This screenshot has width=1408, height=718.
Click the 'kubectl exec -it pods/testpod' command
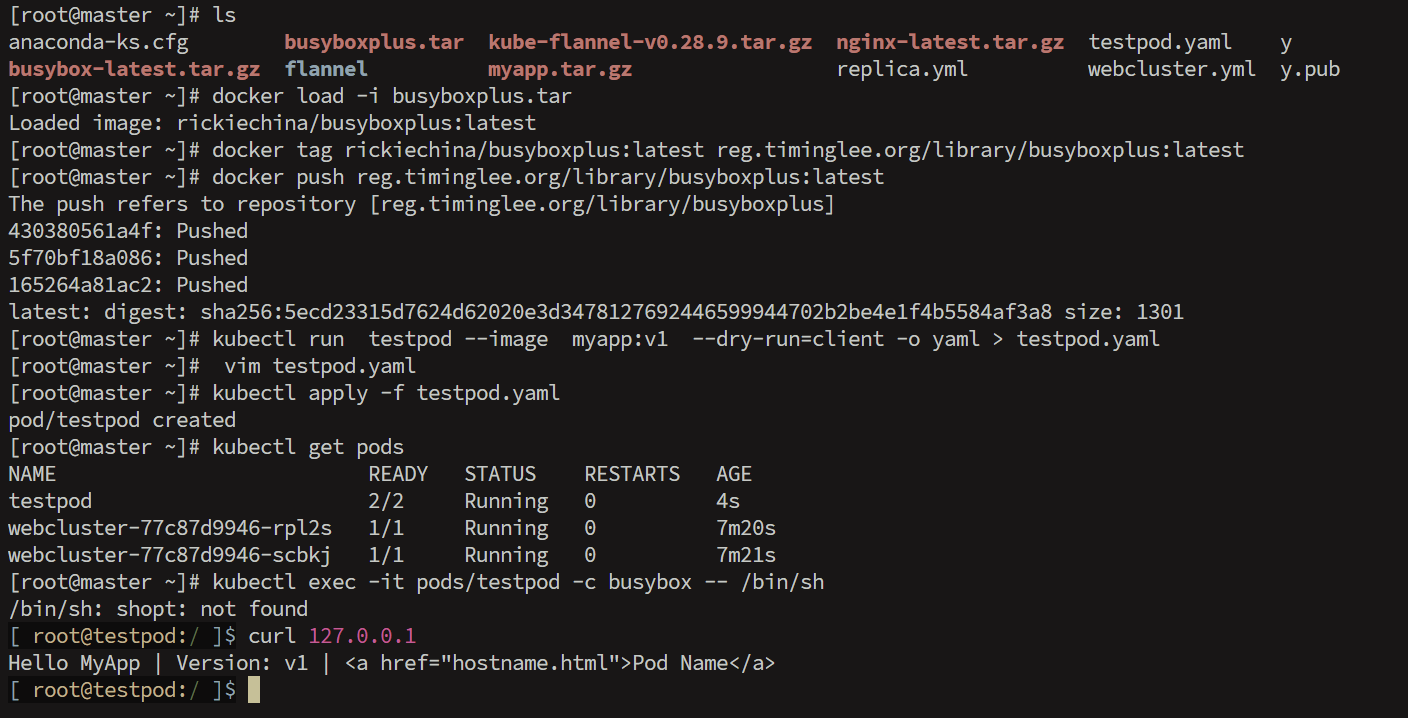tap(518, 582)
